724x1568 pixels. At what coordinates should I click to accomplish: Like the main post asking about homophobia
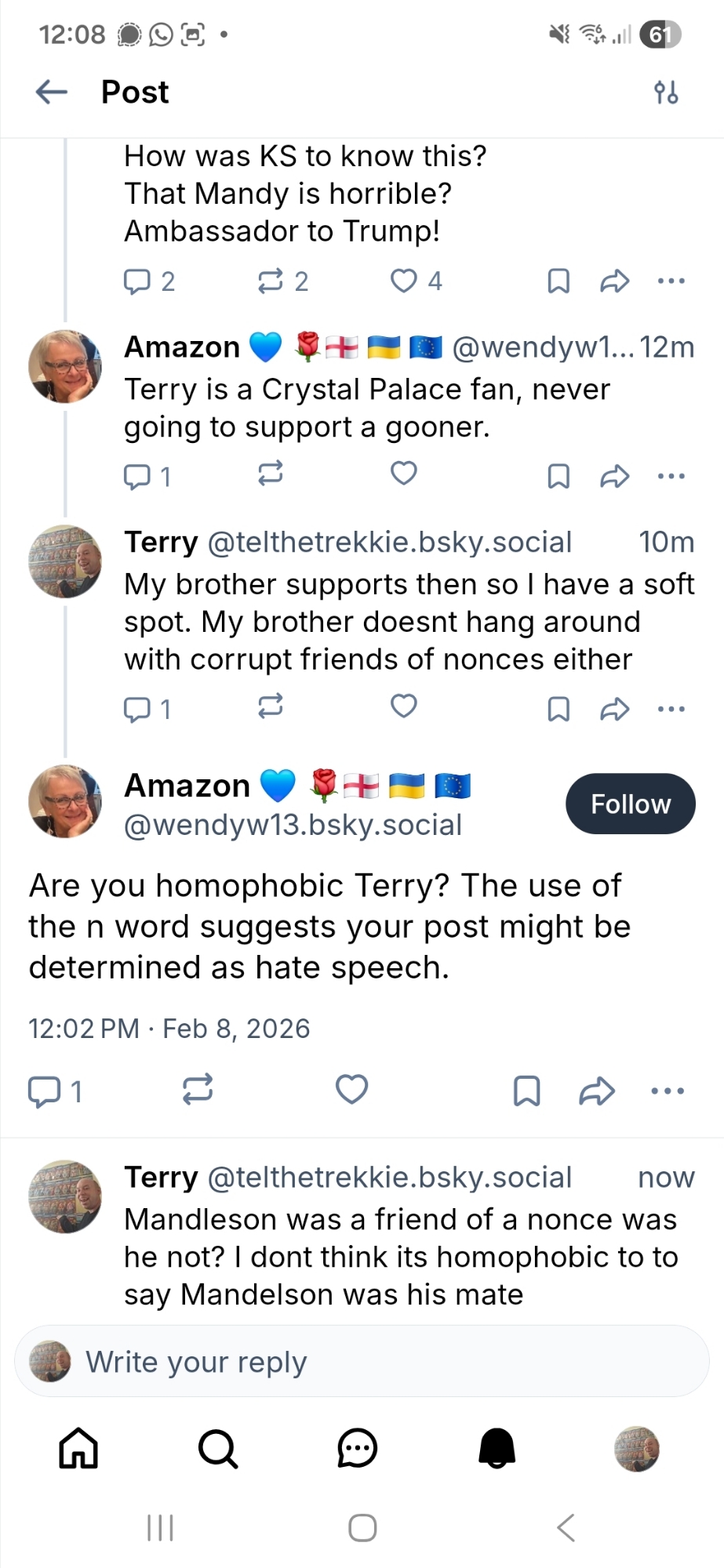coord(351,1090)
